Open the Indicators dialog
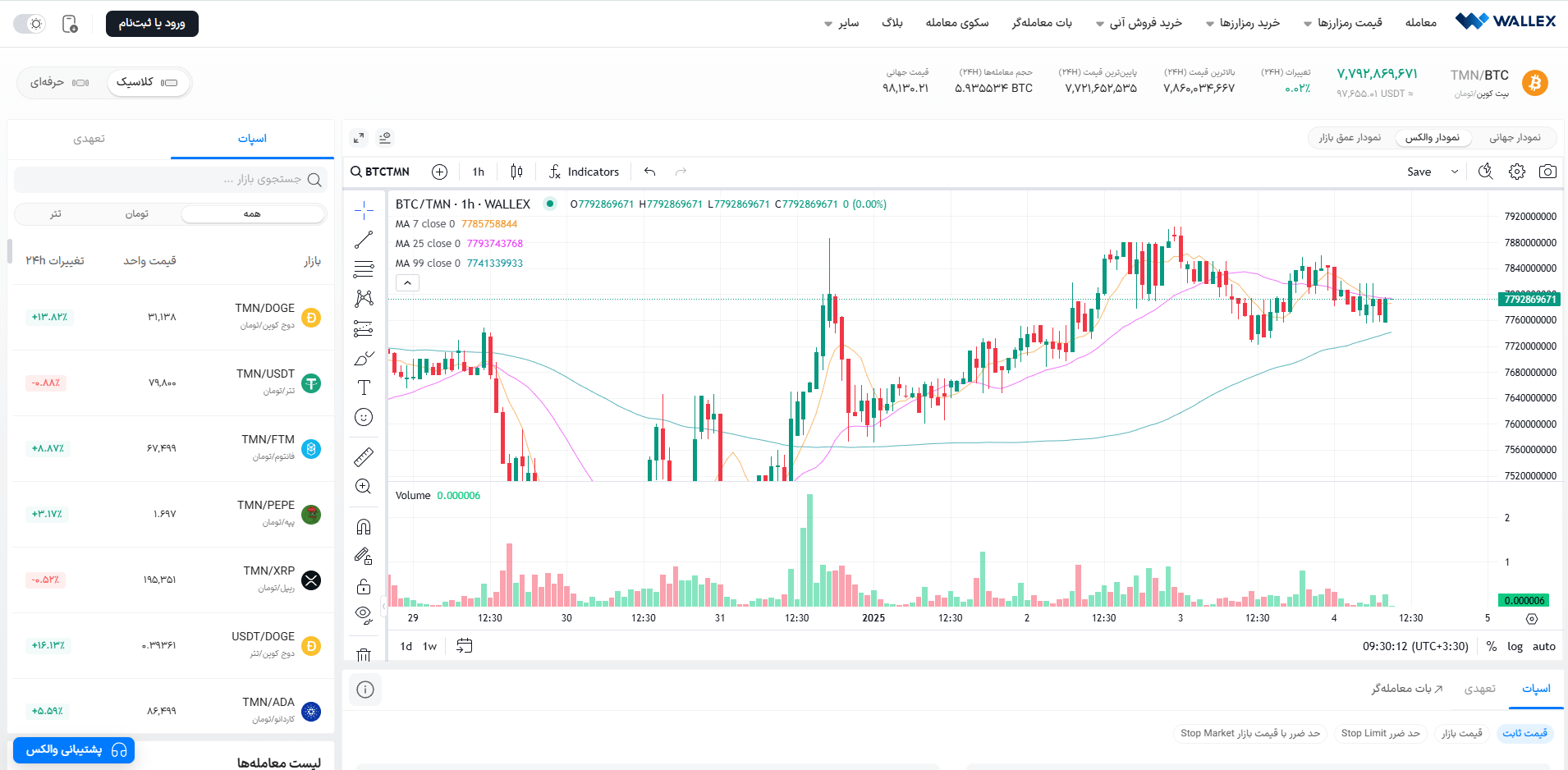This screenshot has height=770, width=1568. point(584,172)
